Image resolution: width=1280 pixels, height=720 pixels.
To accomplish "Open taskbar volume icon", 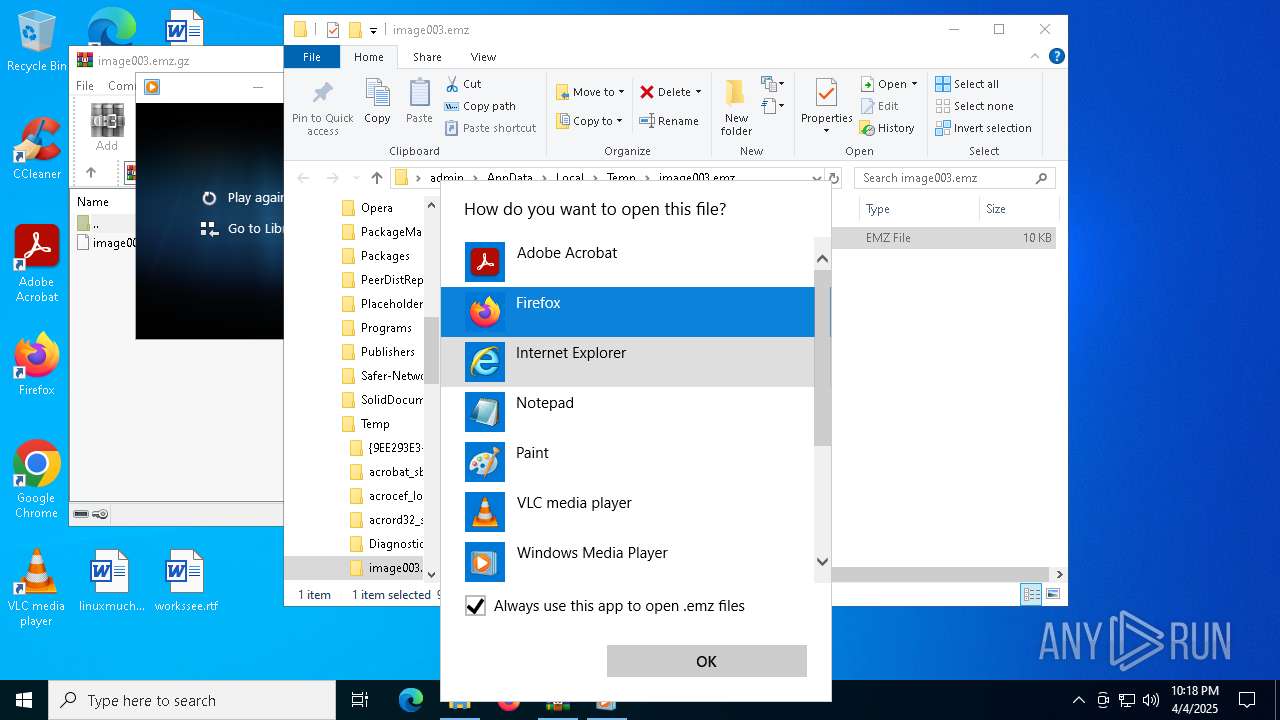I will tap(1151, 700).
